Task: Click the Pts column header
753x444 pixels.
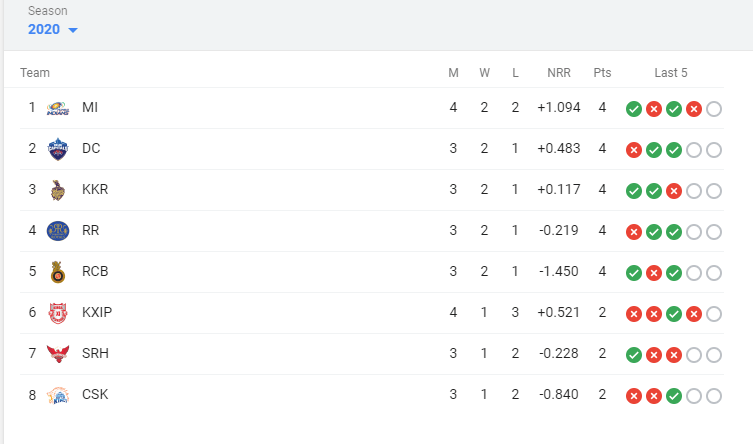Action: pos(602,73)
